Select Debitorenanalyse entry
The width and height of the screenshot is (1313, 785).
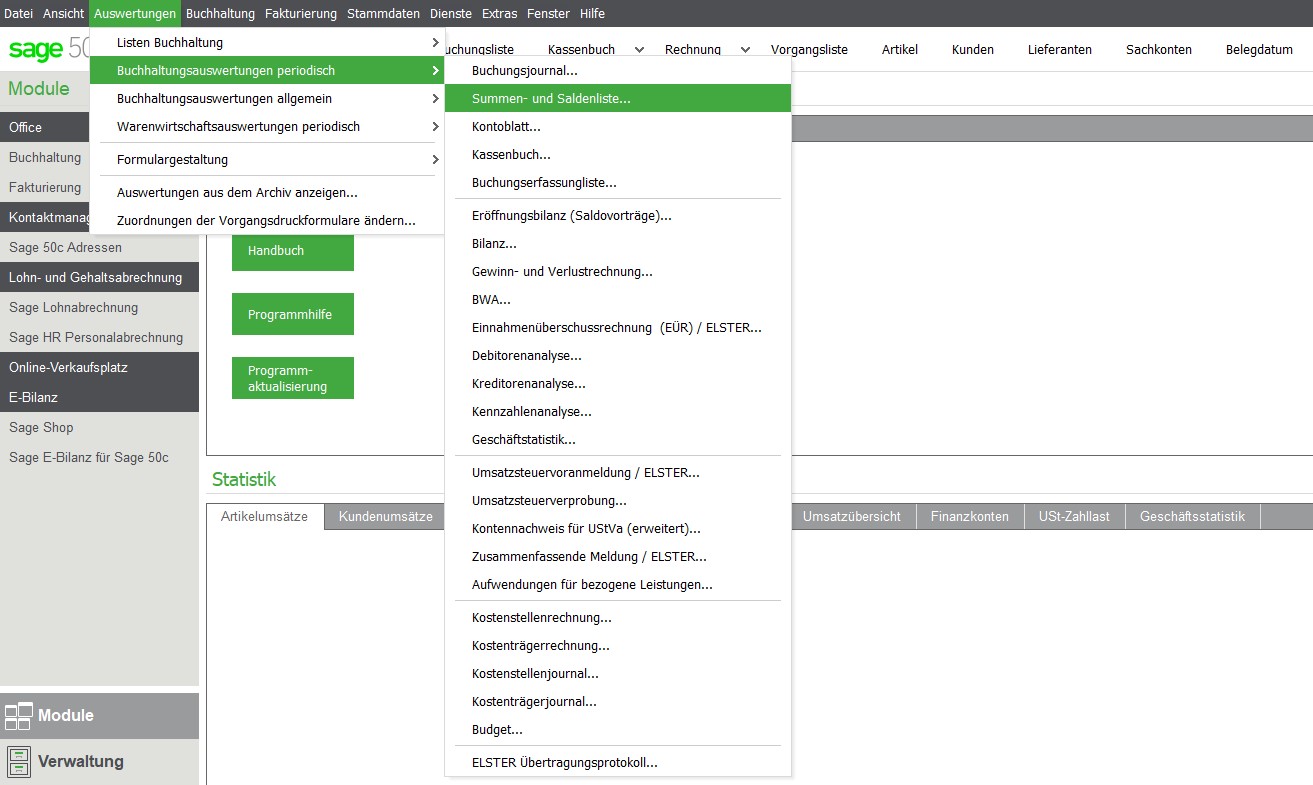618,355
